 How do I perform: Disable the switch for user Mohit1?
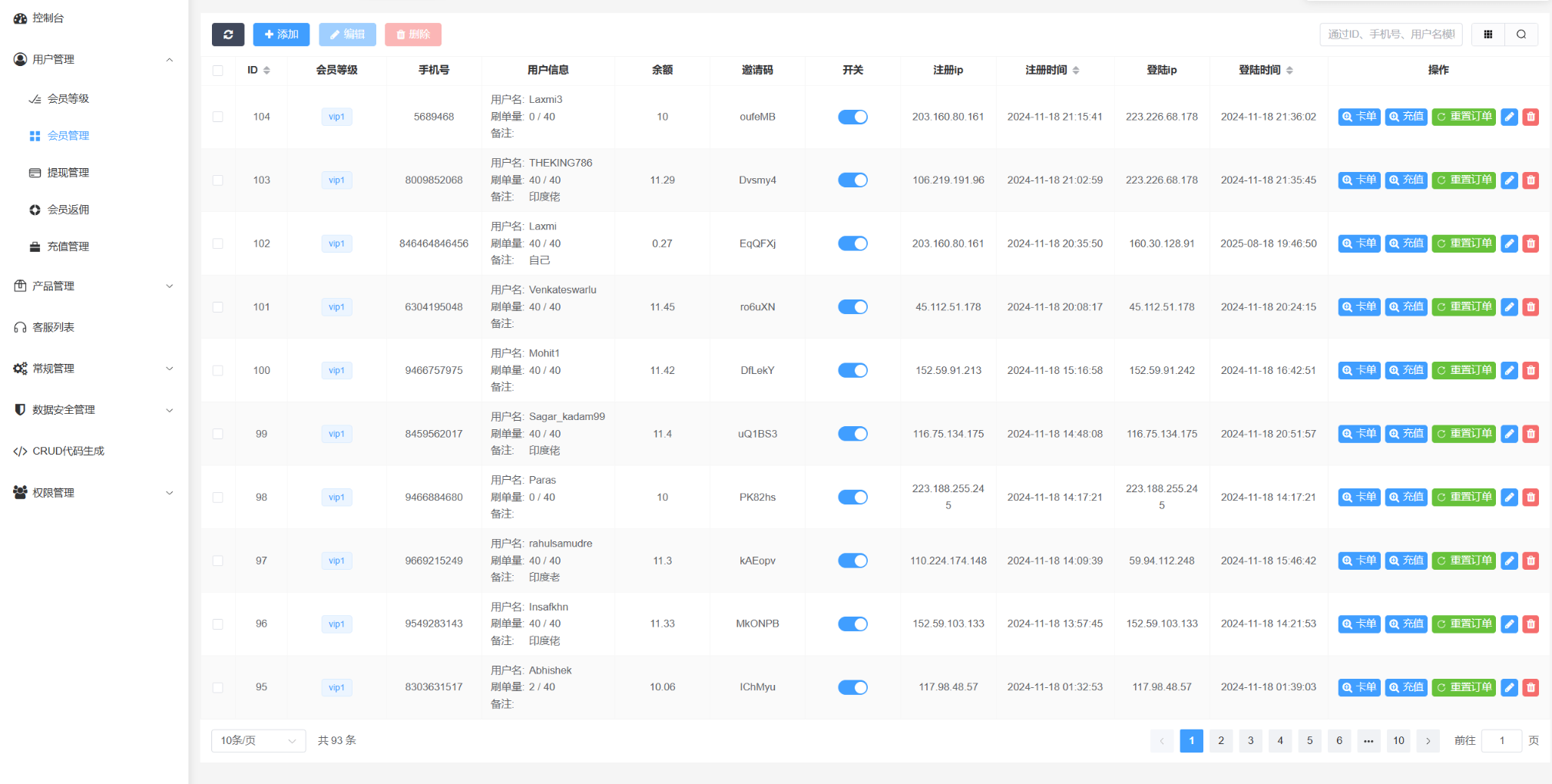[852, 370]
